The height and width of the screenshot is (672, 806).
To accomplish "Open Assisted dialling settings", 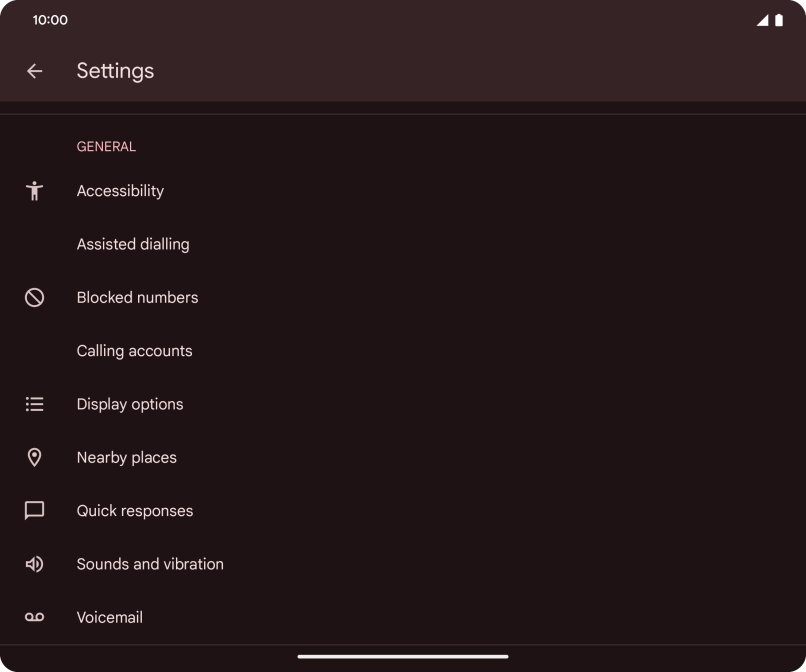I will point(133,244).
